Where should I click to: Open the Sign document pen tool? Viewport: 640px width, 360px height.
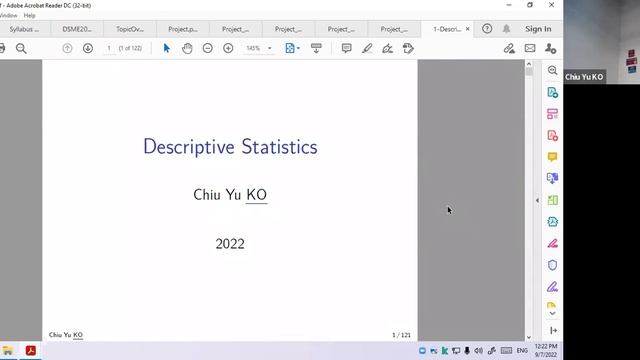point(387,49)
